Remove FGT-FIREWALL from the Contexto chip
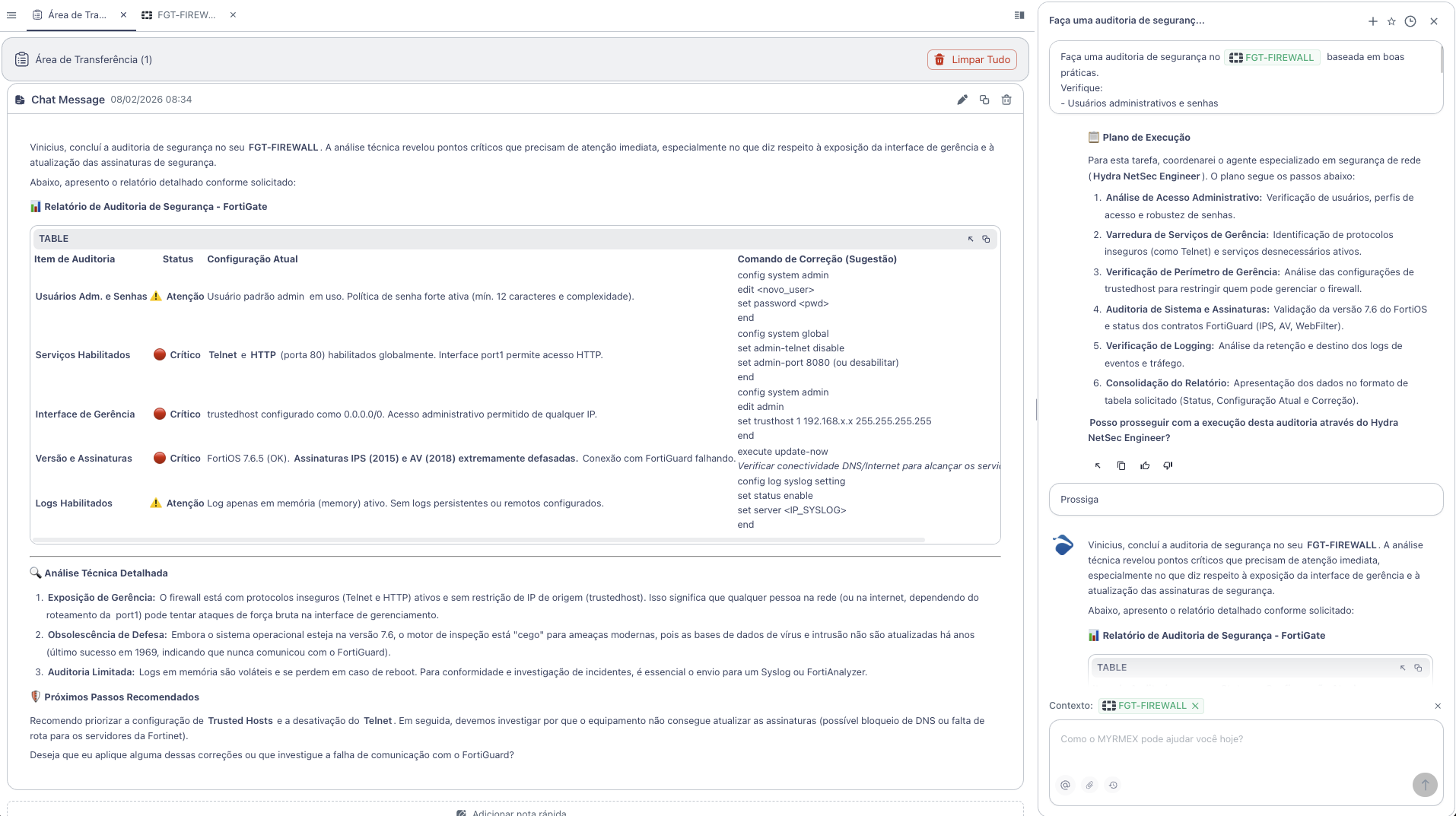1456x816 pixels. [x=1194, y=706]
